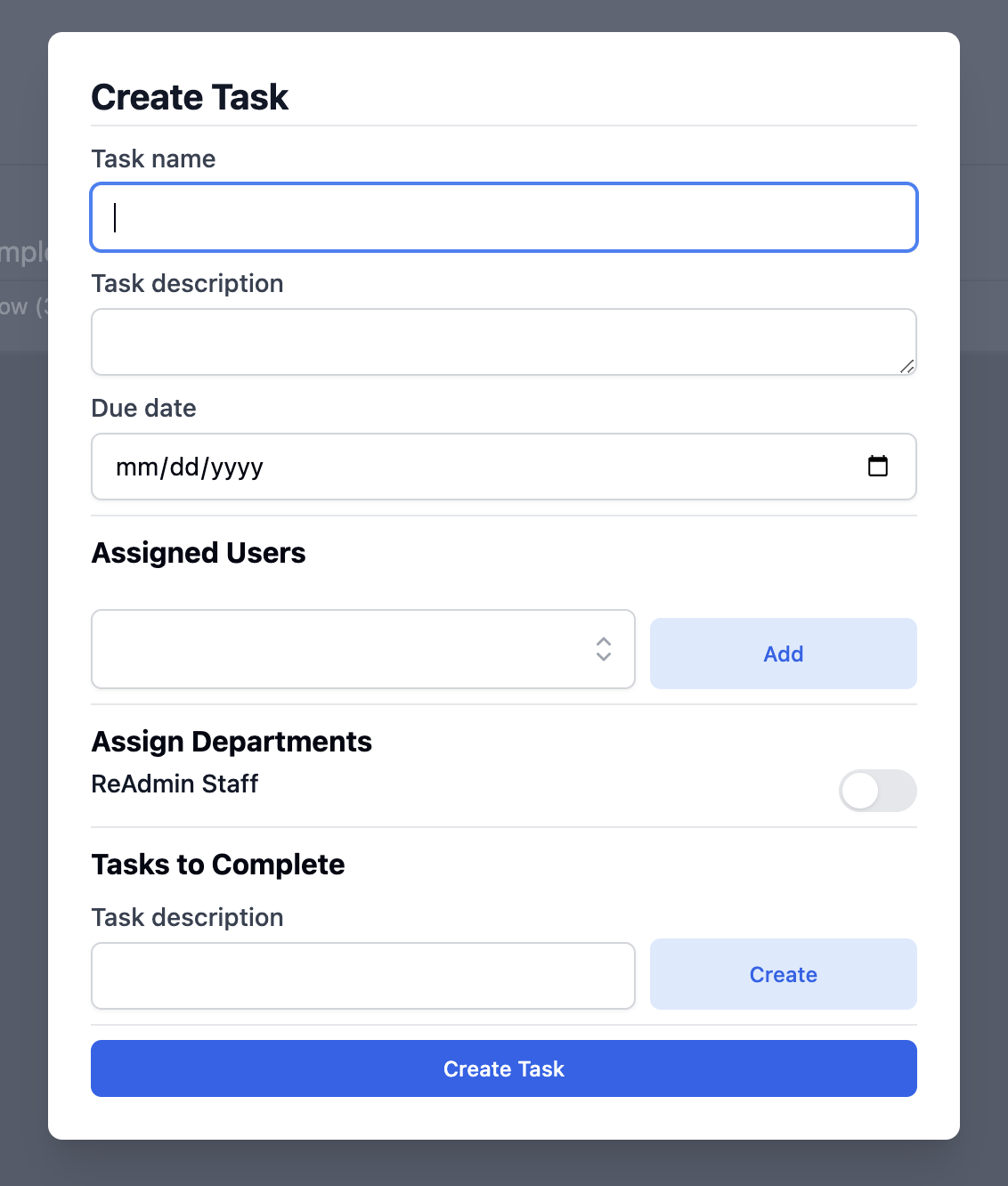Click the Task description text area
The image size is (1008, 1186).
pos(504,341)
